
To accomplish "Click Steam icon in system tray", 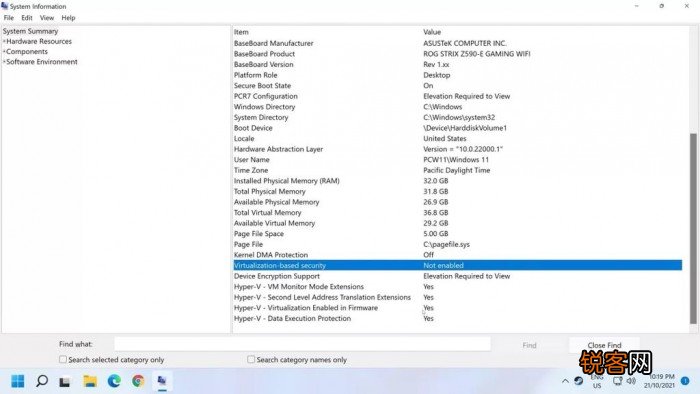I will click(x=579, y=381).
